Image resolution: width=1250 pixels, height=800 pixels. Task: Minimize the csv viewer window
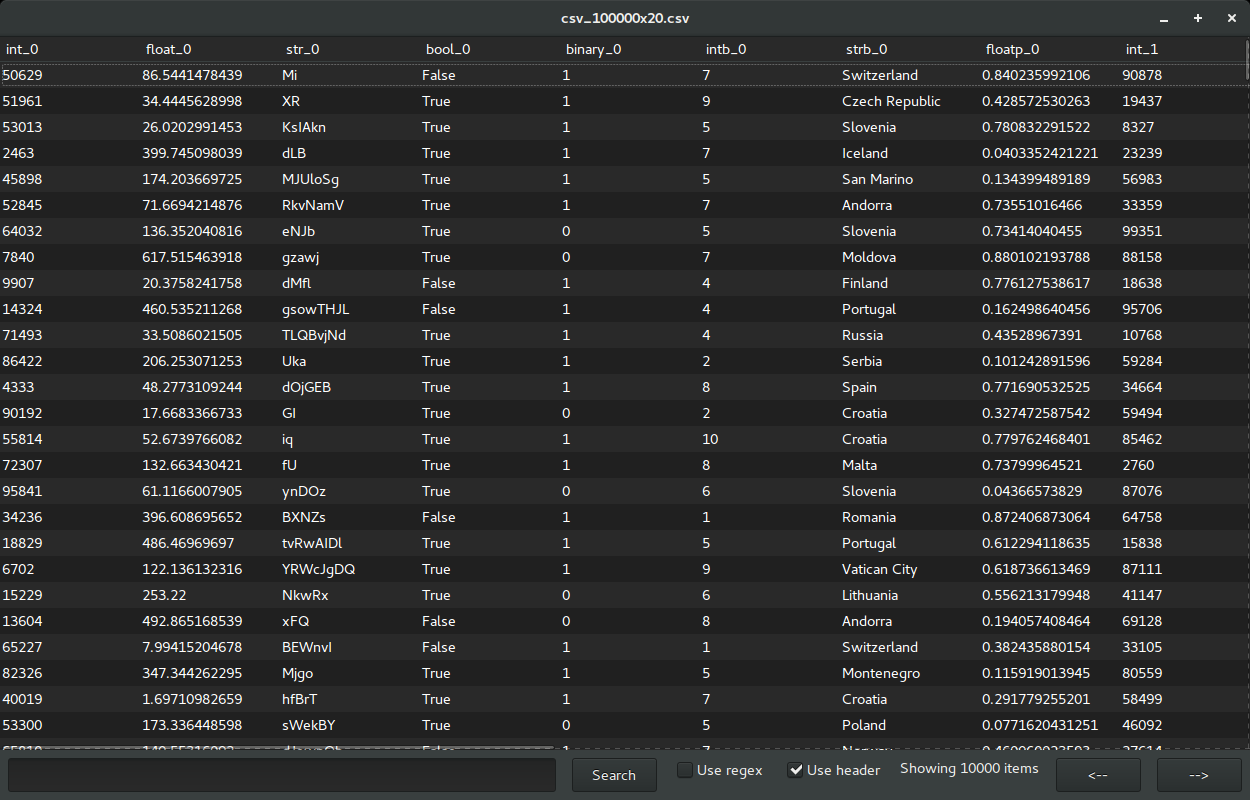[1165, 18]
